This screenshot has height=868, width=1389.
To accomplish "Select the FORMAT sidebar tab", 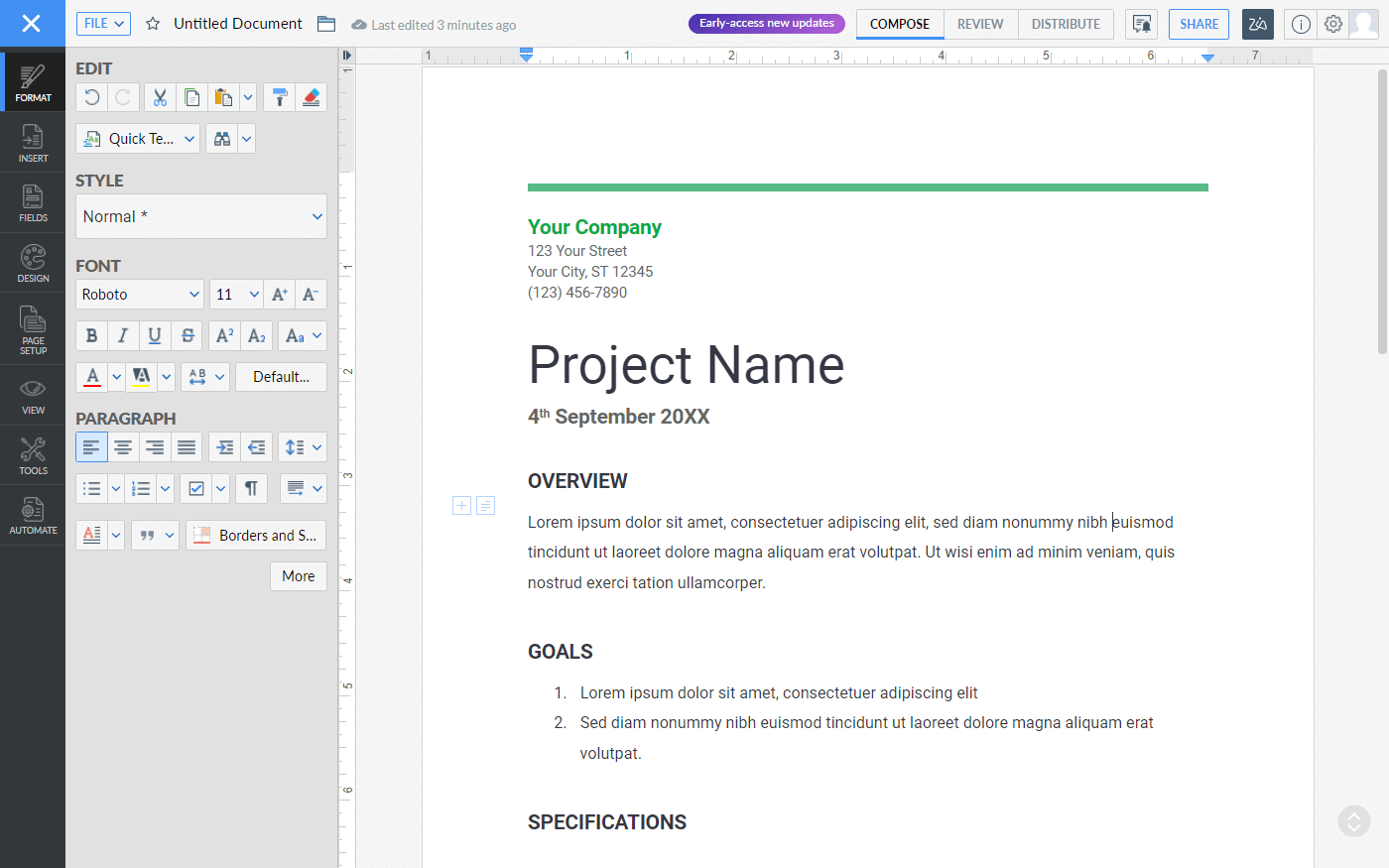I will [33, 82].
